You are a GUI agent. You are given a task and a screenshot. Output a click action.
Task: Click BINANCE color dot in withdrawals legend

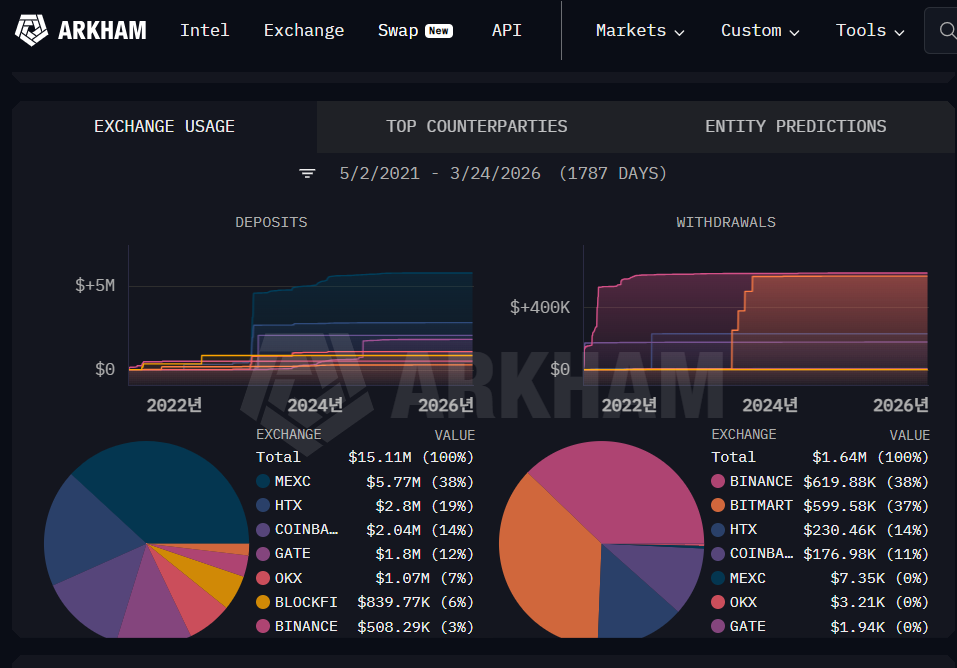[718, 481]
